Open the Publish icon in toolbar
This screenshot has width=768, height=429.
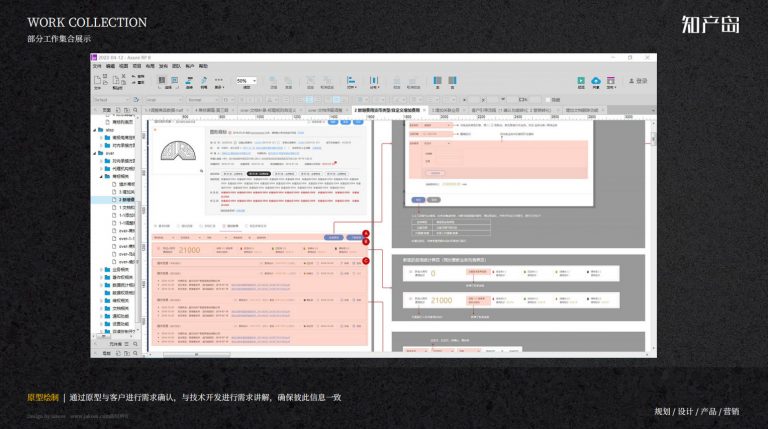pyautogui.click(x=610, y=80)
